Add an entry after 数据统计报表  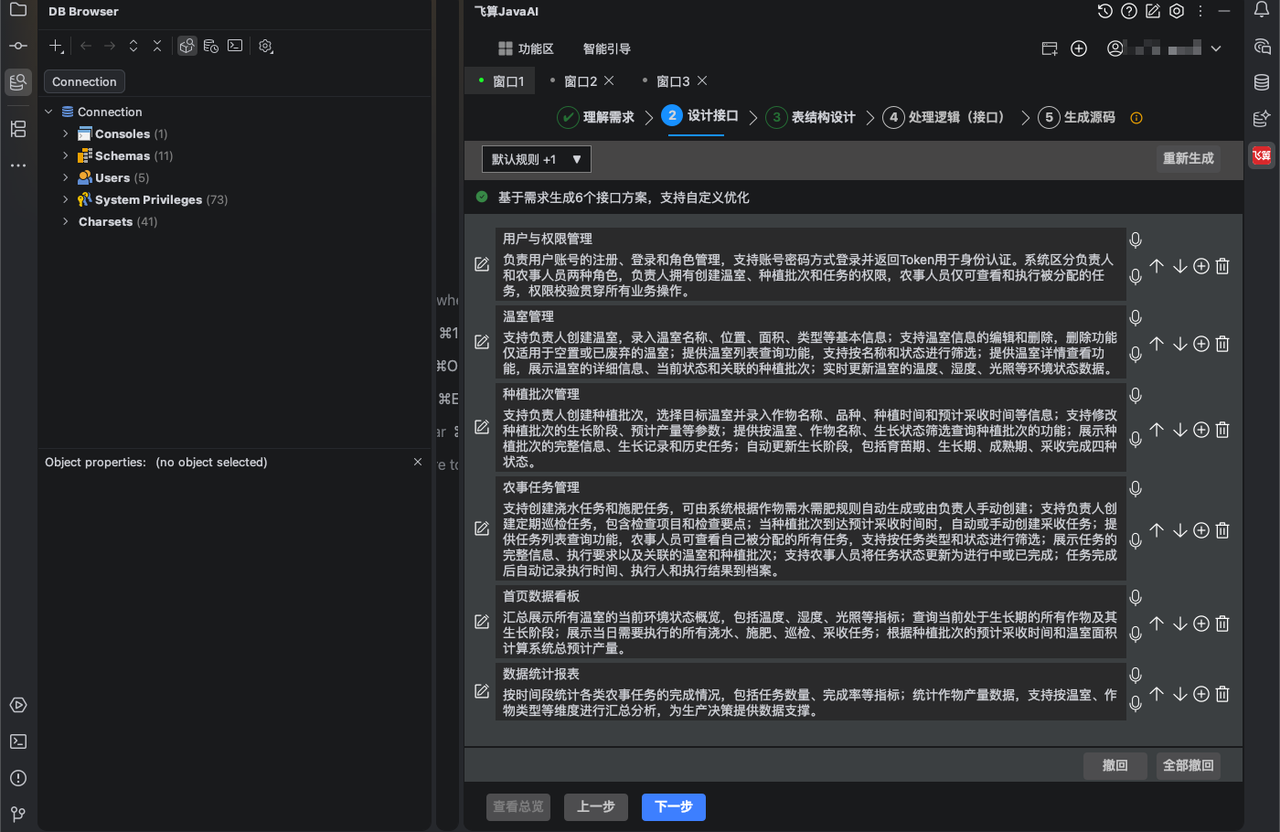coord(1201,694)
